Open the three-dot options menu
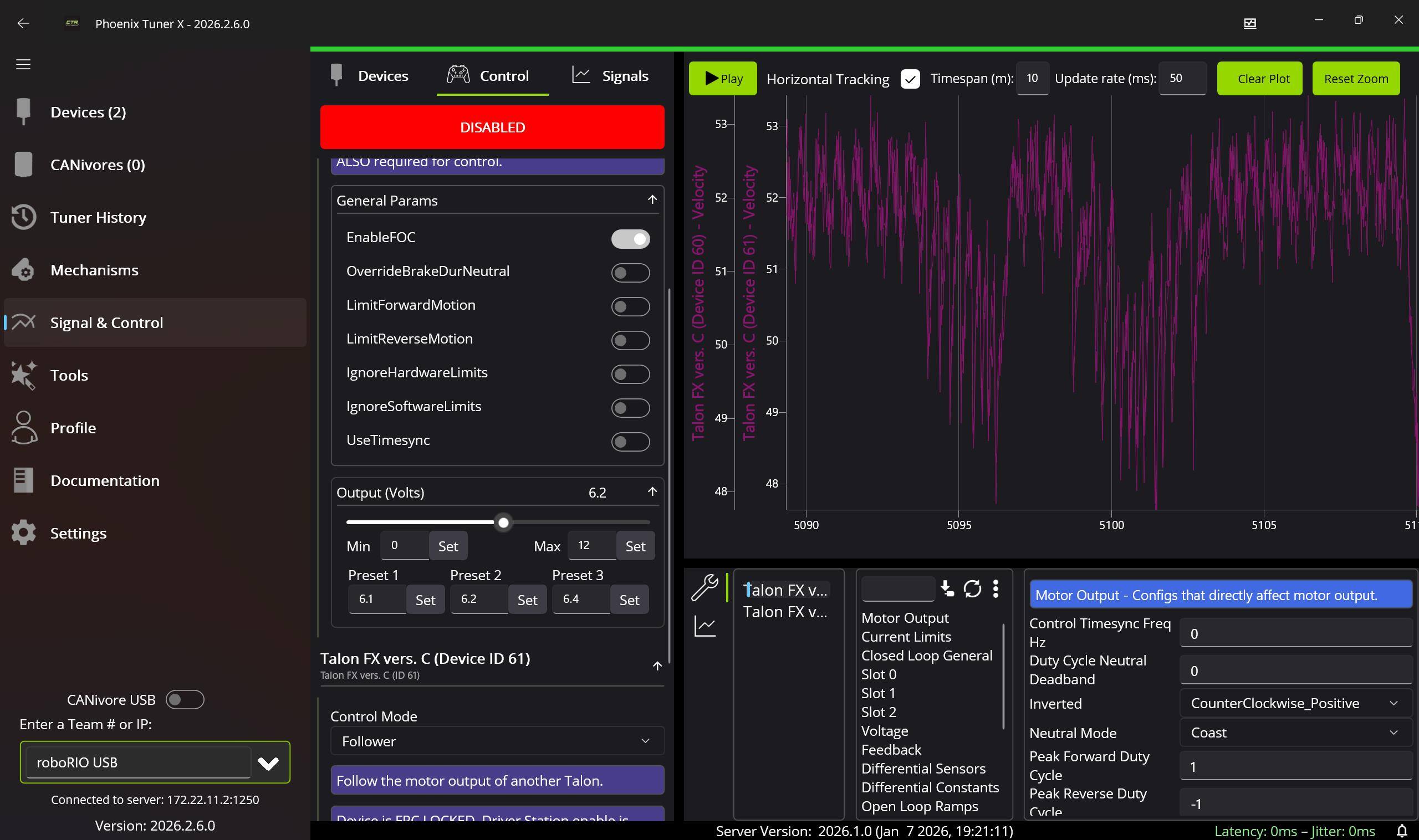Viewport: 1419px width, 840px height. pos(996,588)
